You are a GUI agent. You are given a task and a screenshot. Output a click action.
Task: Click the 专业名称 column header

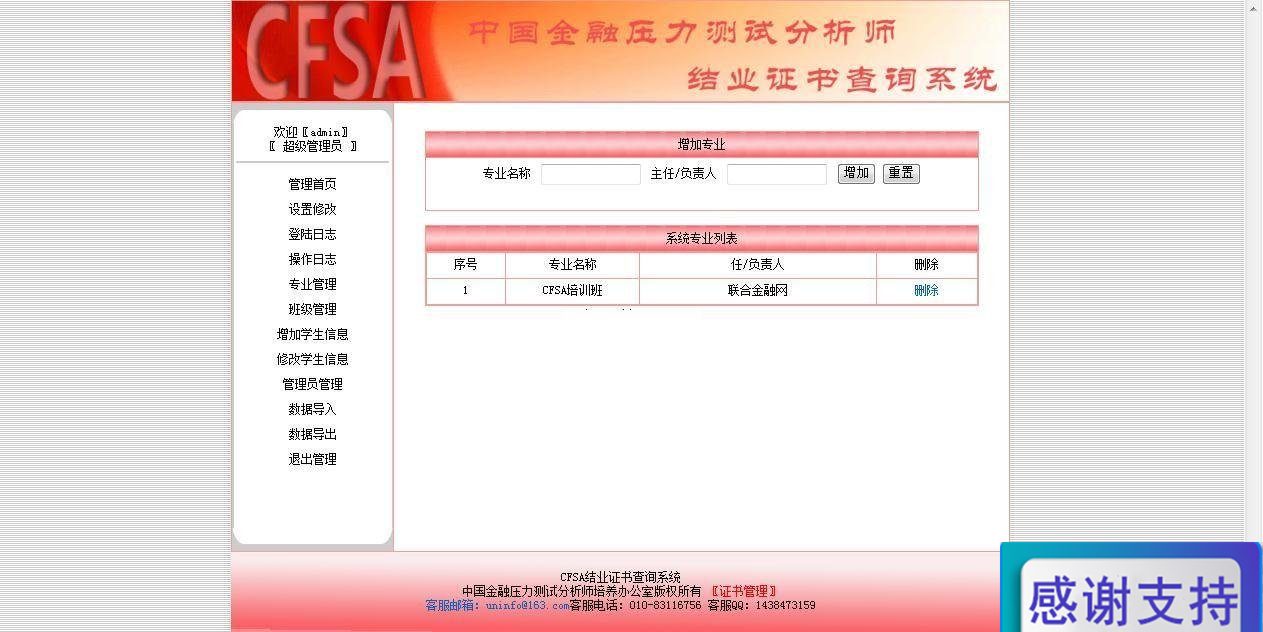[x=572, y=264]
